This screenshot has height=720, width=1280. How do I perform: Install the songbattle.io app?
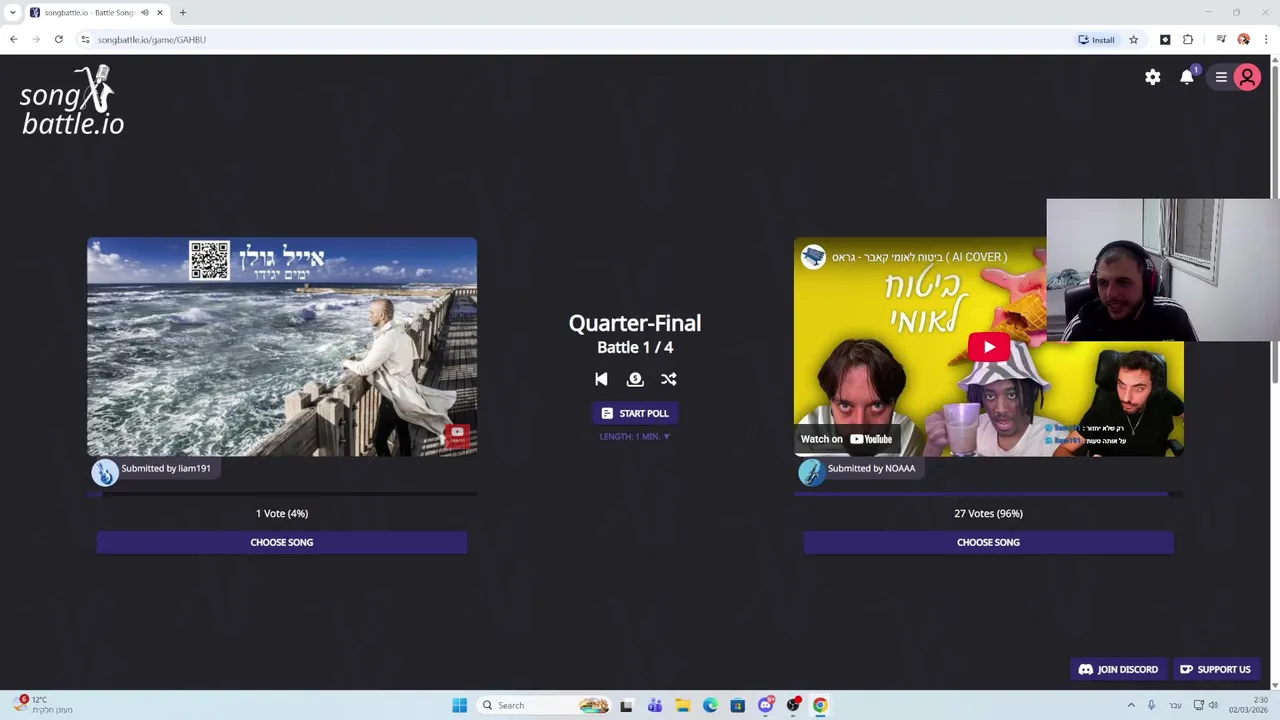[1096, 40]
